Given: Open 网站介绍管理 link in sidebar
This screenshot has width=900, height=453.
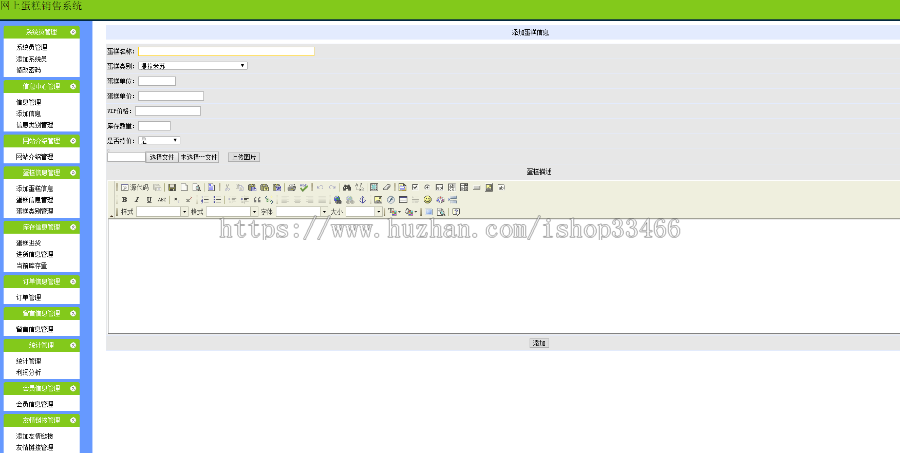Looking at the screenshot, I should [34, 156].
